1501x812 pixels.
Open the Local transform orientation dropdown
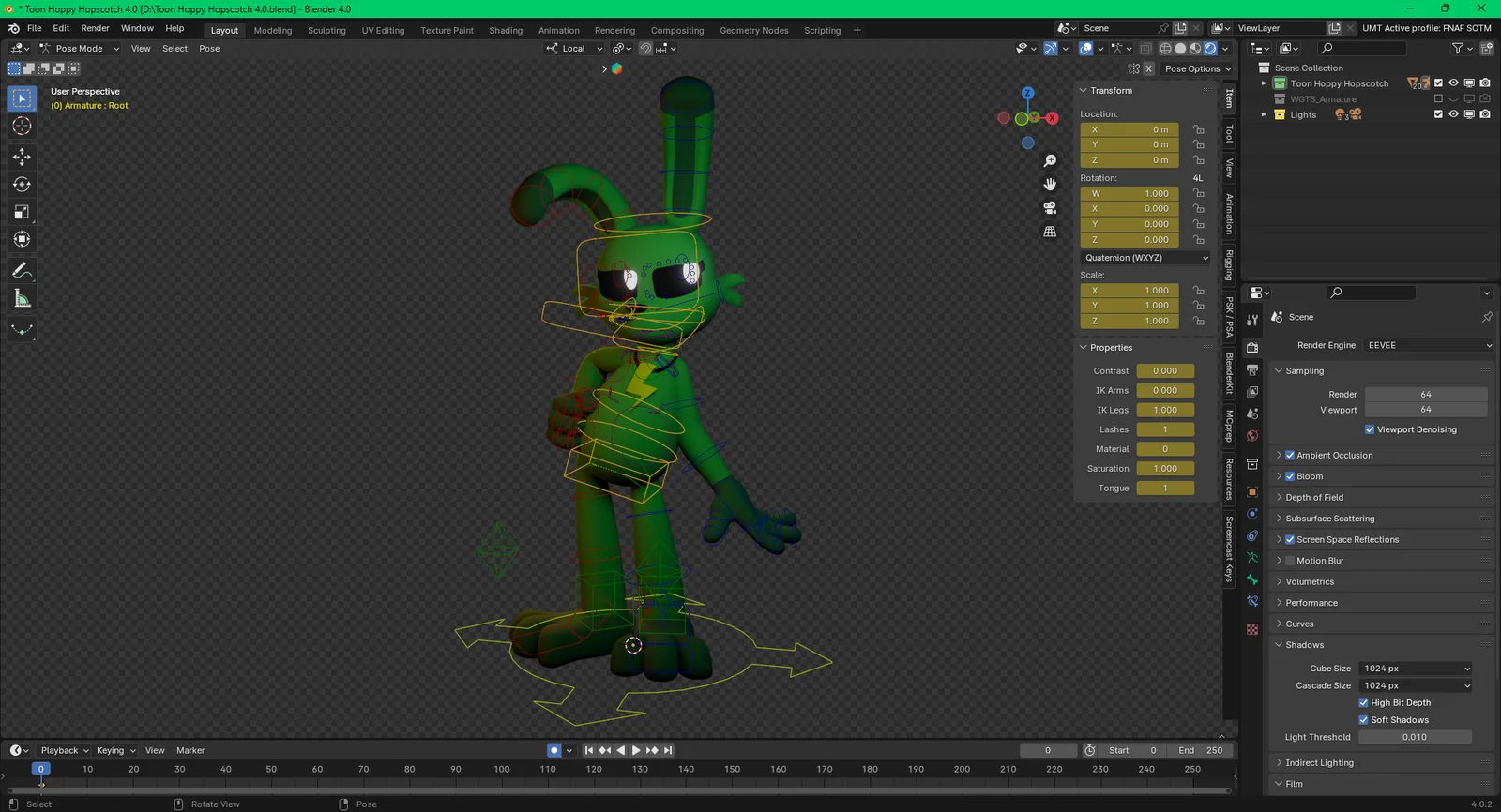tap(574, 49)
